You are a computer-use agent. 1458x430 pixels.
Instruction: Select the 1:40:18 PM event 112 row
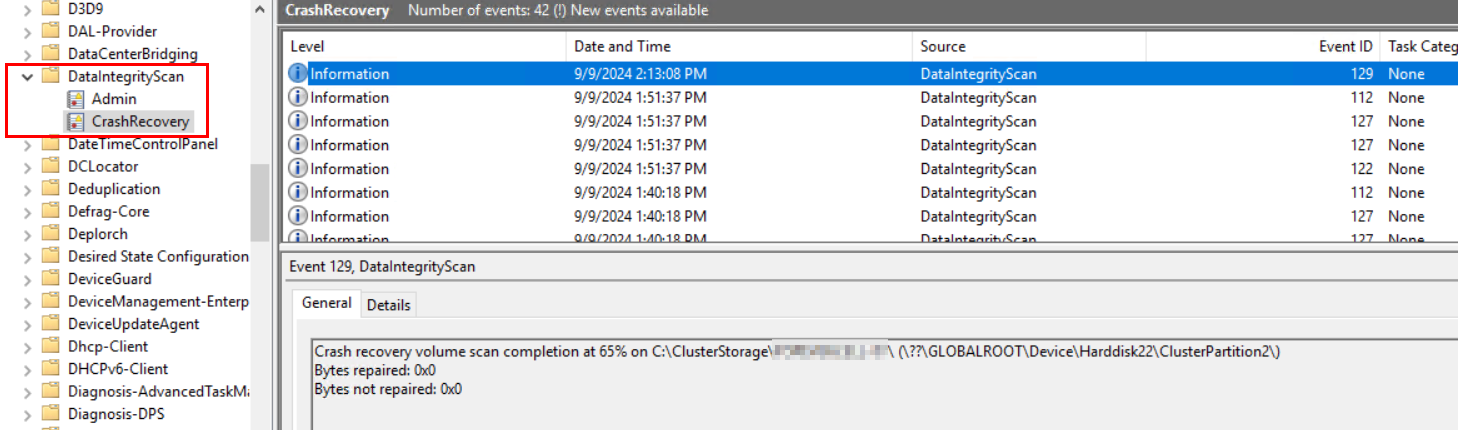870,193
